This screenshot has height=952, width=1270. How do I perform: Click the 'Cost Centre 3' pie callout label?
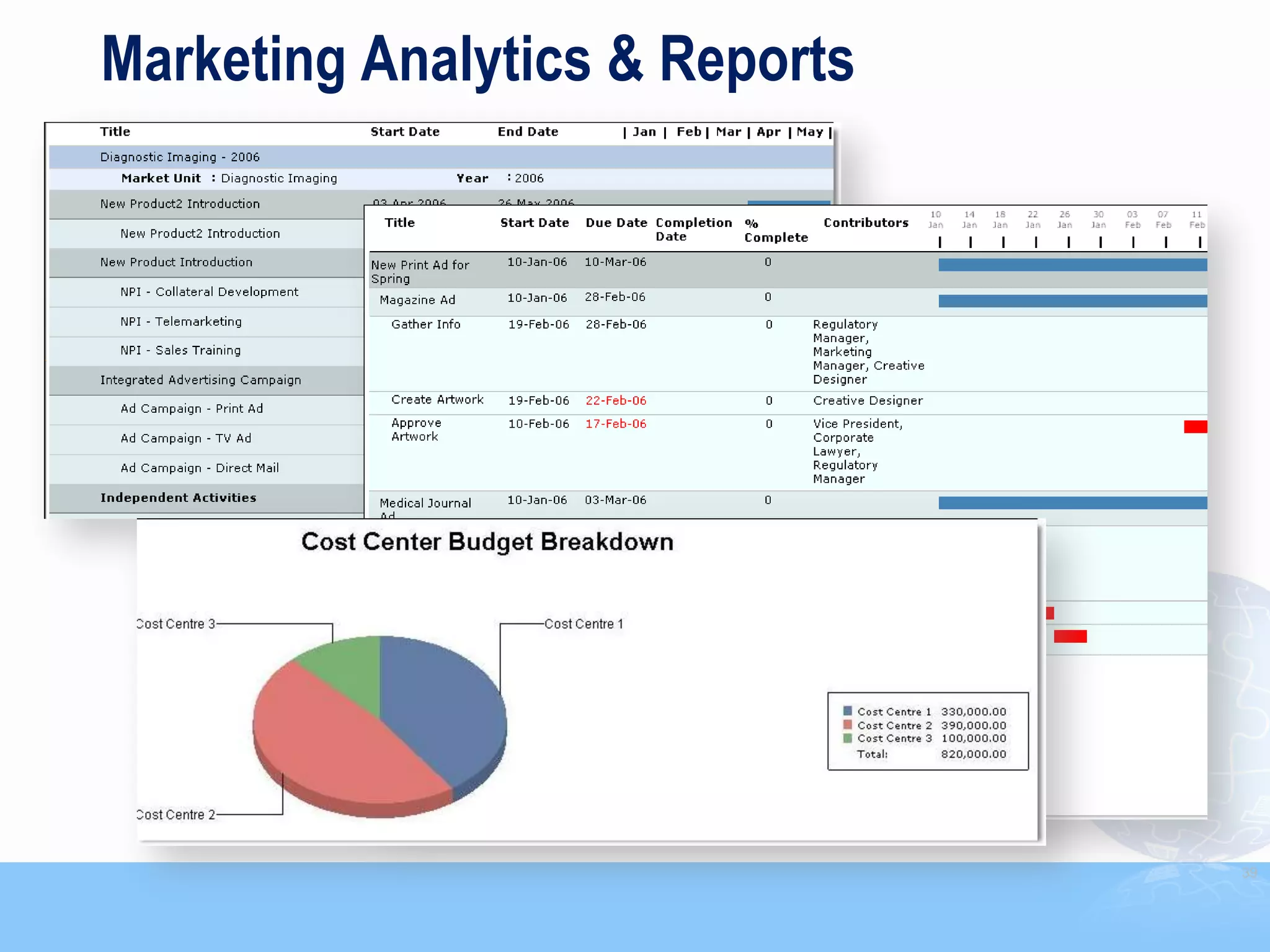click(x=176, y=624)
